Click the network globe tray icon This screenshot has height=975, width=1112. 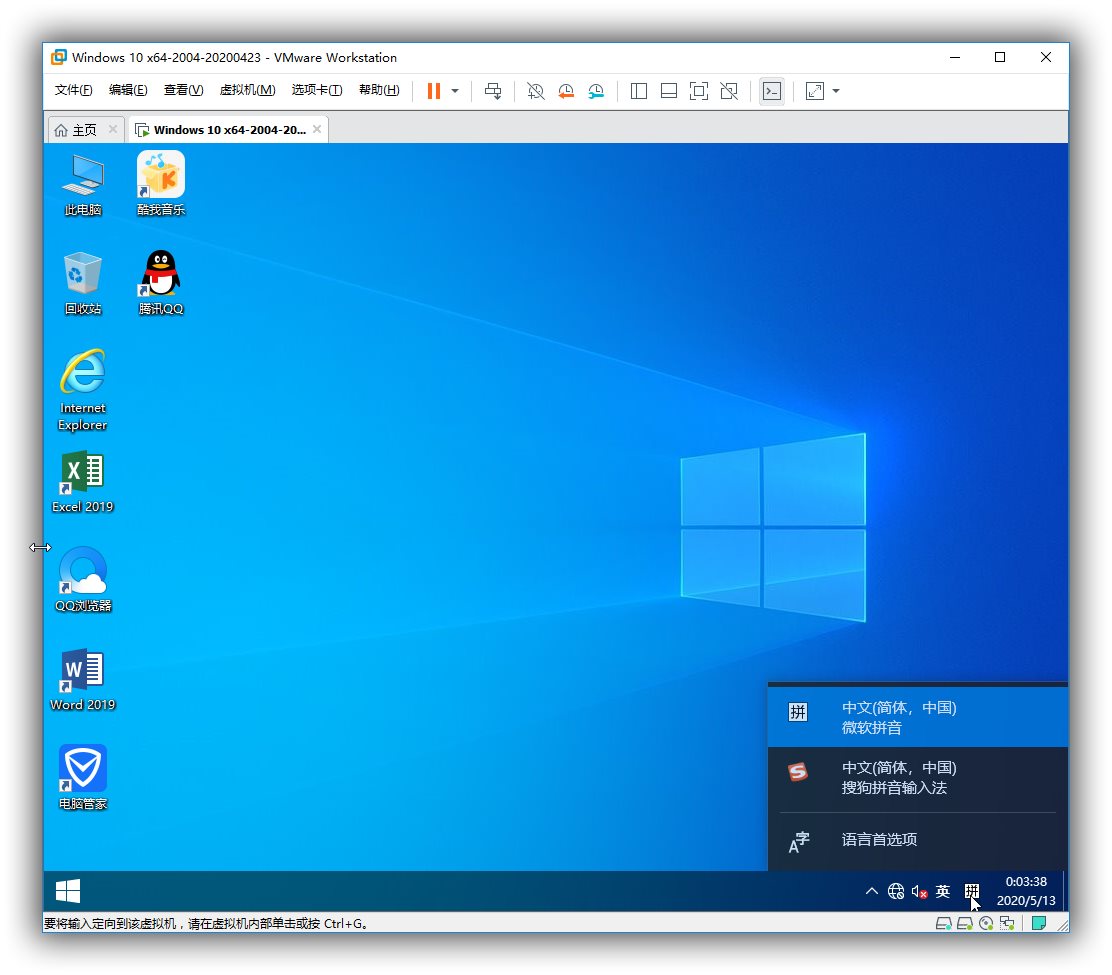pos(896,891)
